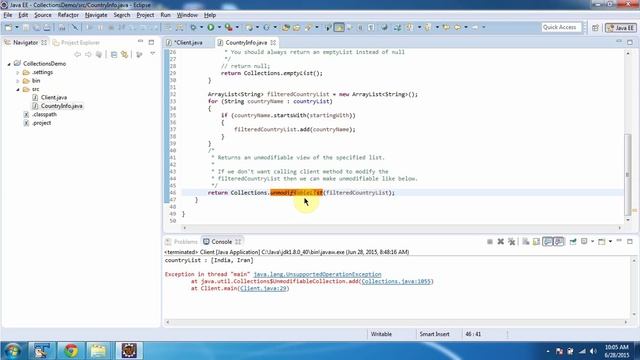The width and height of the screenshot is (640, 360).
Task: Click the Quick Access search field
Action: (x=561, y=27)
